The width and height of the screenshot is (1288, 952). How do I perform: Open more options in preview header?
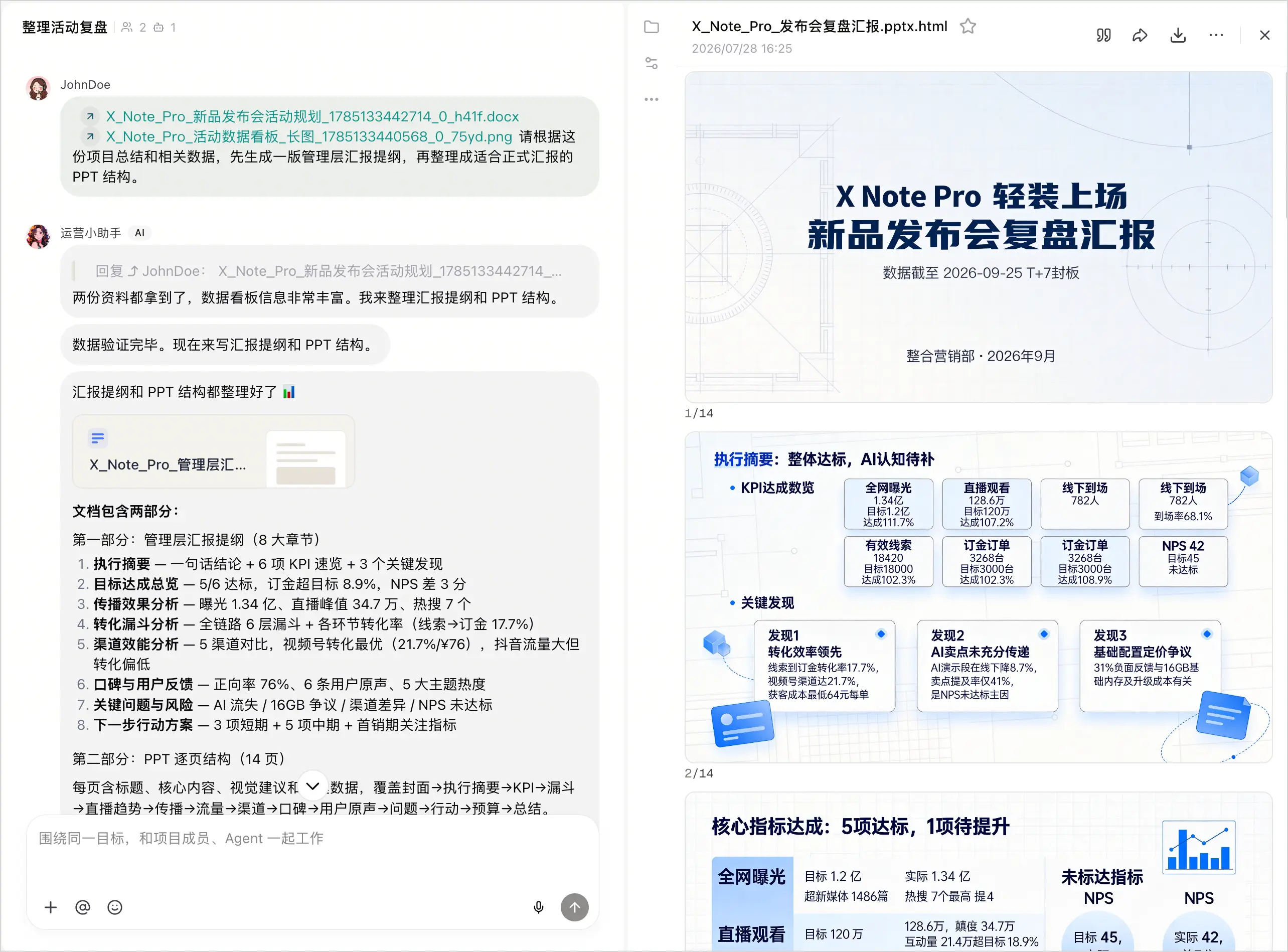[1216, 35]
